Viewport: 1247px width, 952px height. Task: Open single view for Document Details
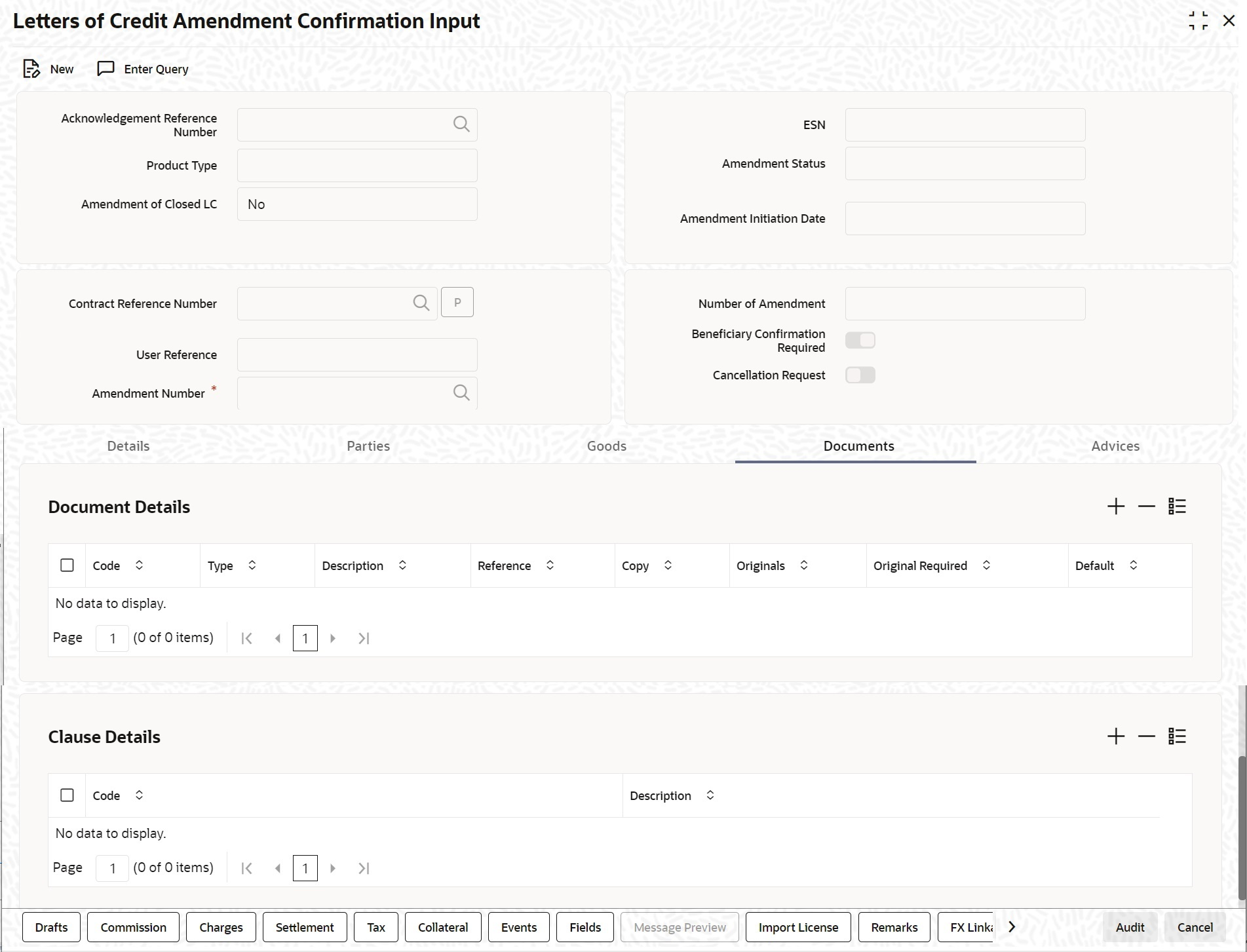tap(1178, 506)
